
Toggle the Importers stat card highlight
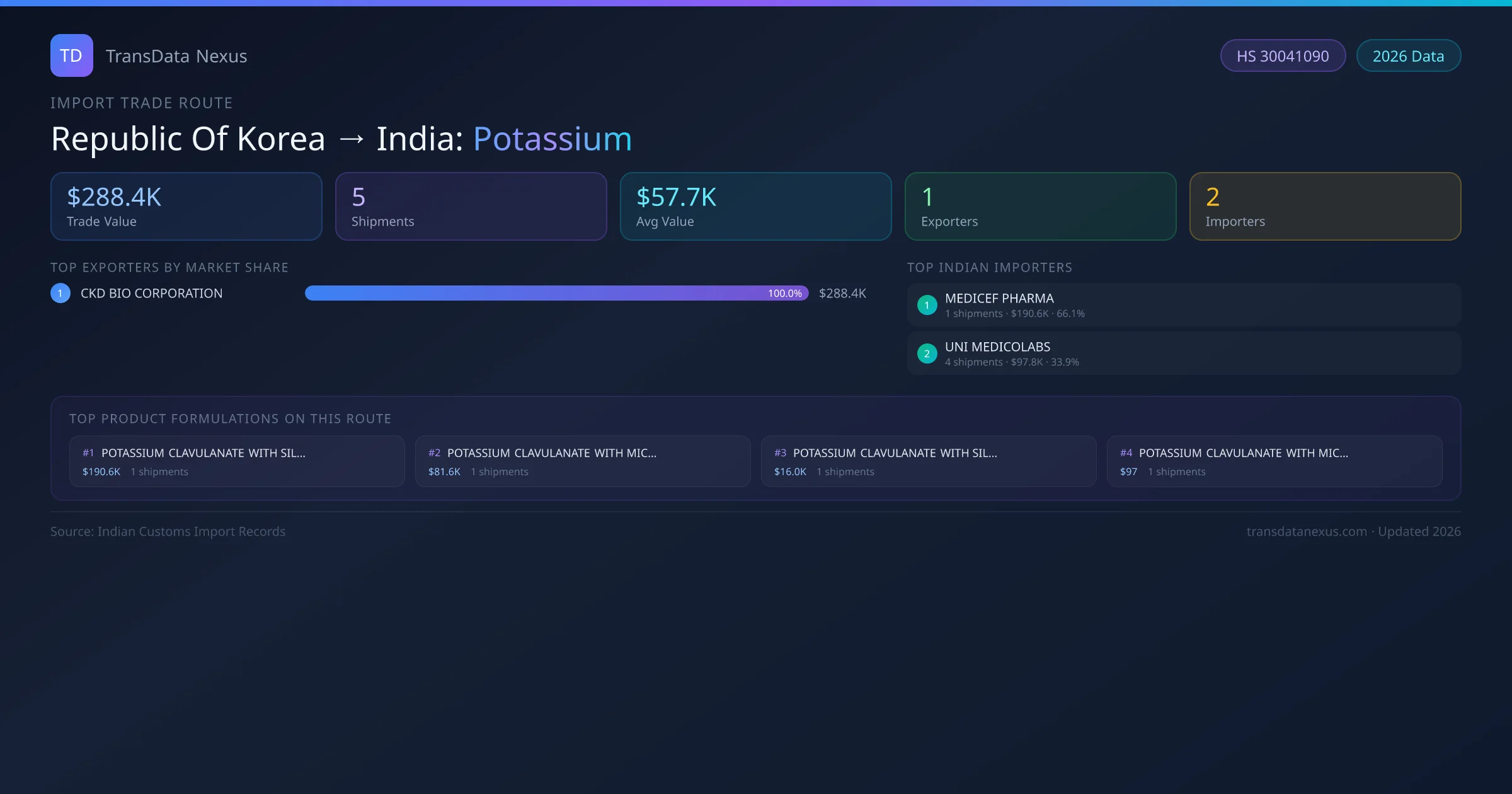pos(1325,206)
